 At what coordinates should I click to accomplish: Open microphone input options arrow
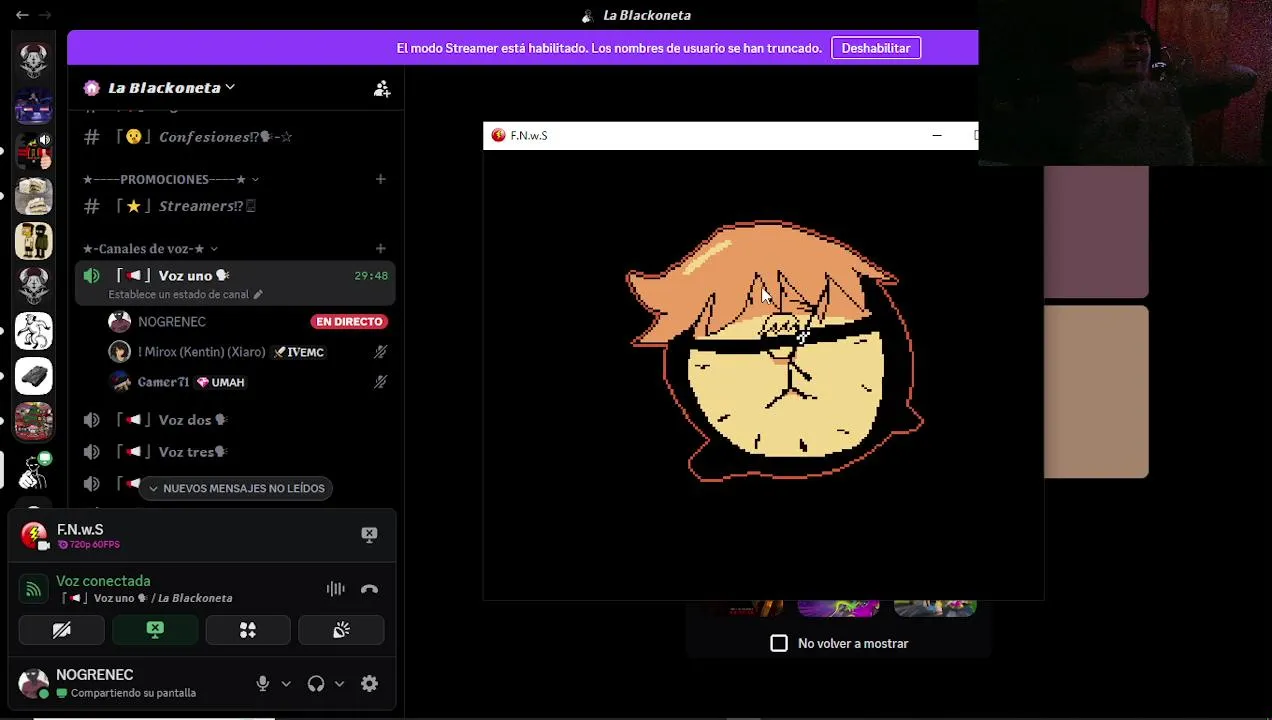[x=286, y=684]
